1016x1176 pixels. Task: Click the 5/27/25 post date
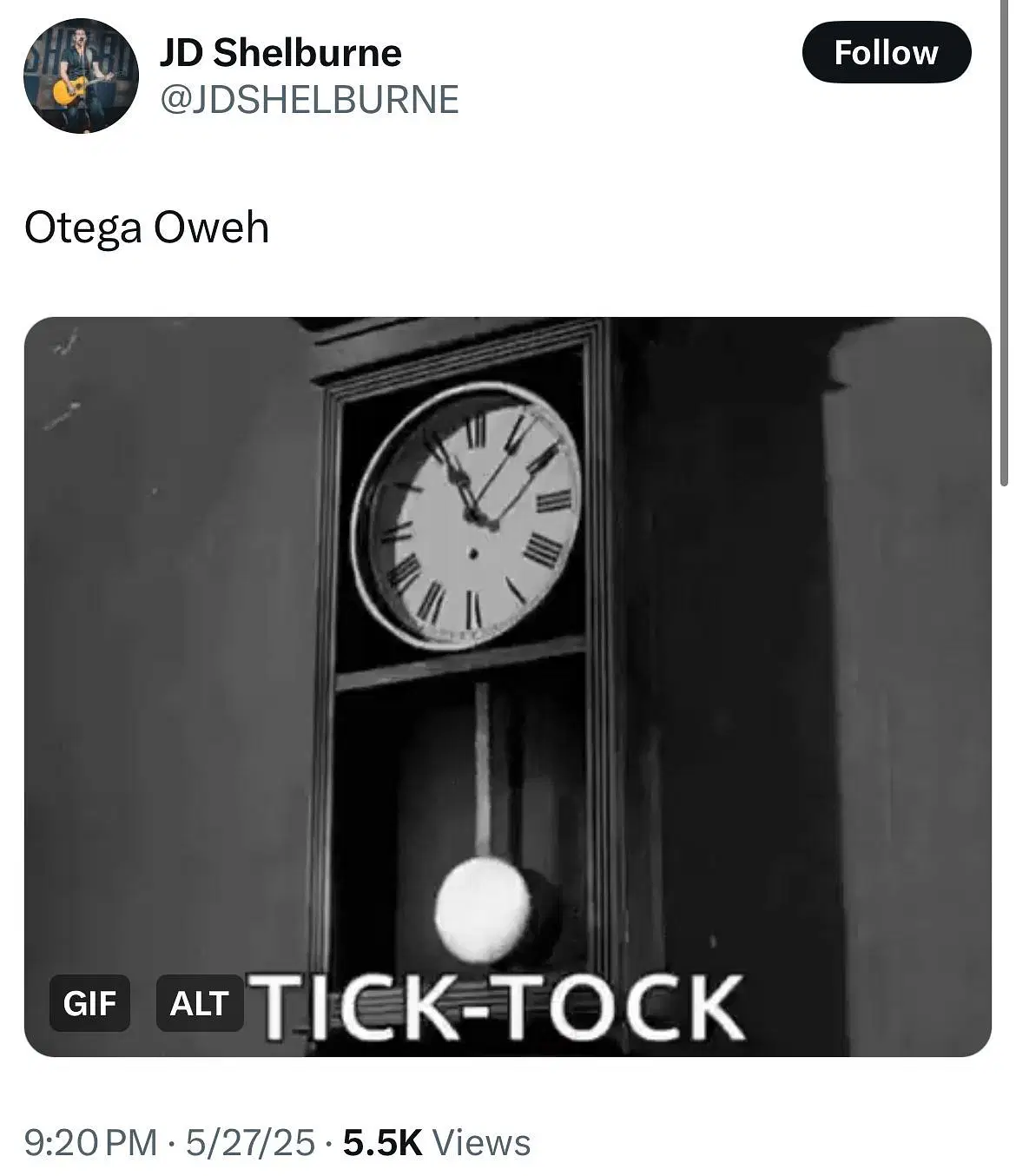pyautogui.click(x=250, y=1142)
